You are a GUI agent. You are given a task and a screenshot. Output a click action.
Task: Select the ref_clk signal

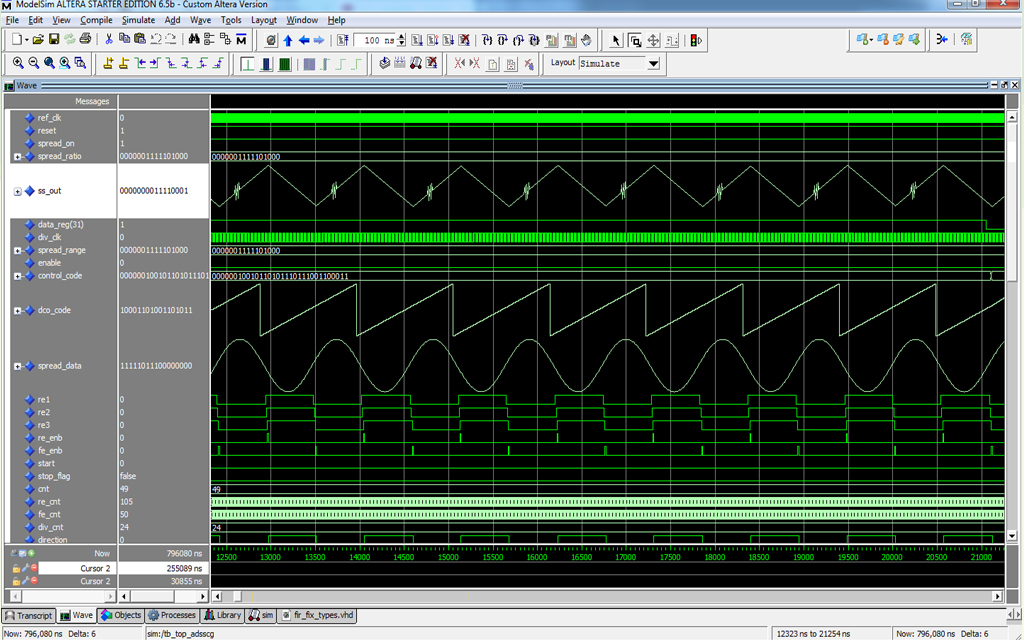[x=49, y=118]
